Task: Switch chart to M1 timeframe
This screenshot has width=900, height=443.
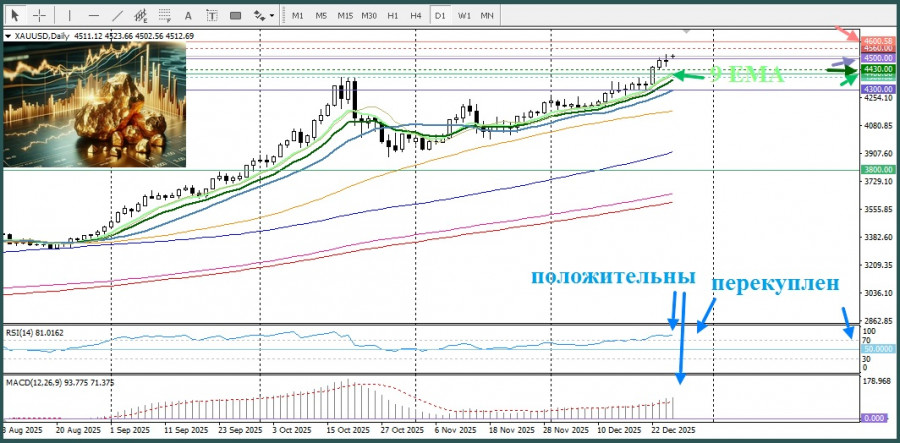Action: coord(298,15)
